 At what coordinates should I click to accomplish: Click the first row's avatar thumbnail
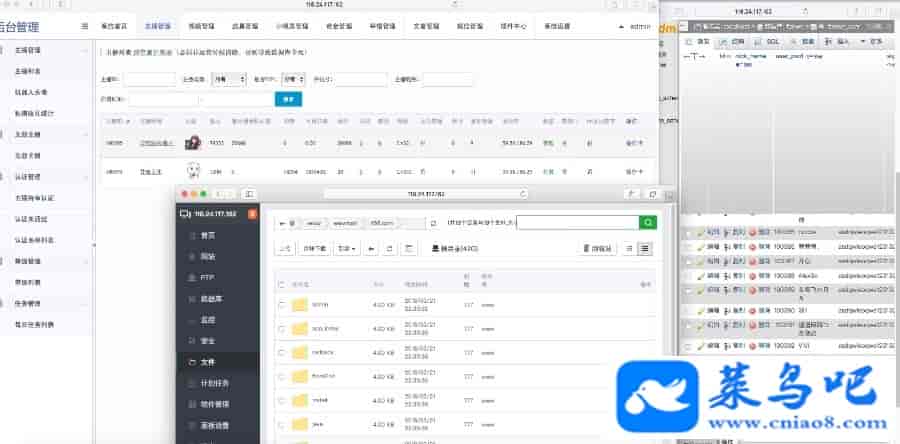pyautogui.click(x=193, y=142)
